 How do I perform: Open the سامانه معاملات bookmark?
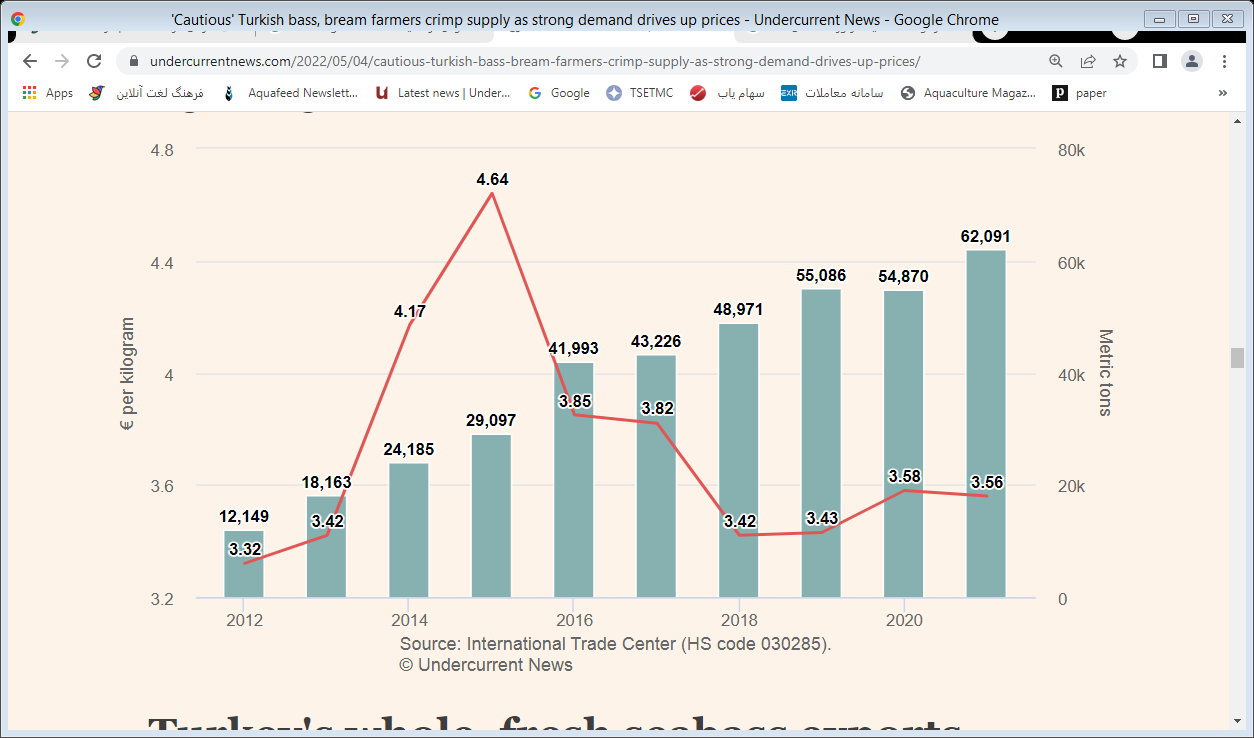(832, 93)
